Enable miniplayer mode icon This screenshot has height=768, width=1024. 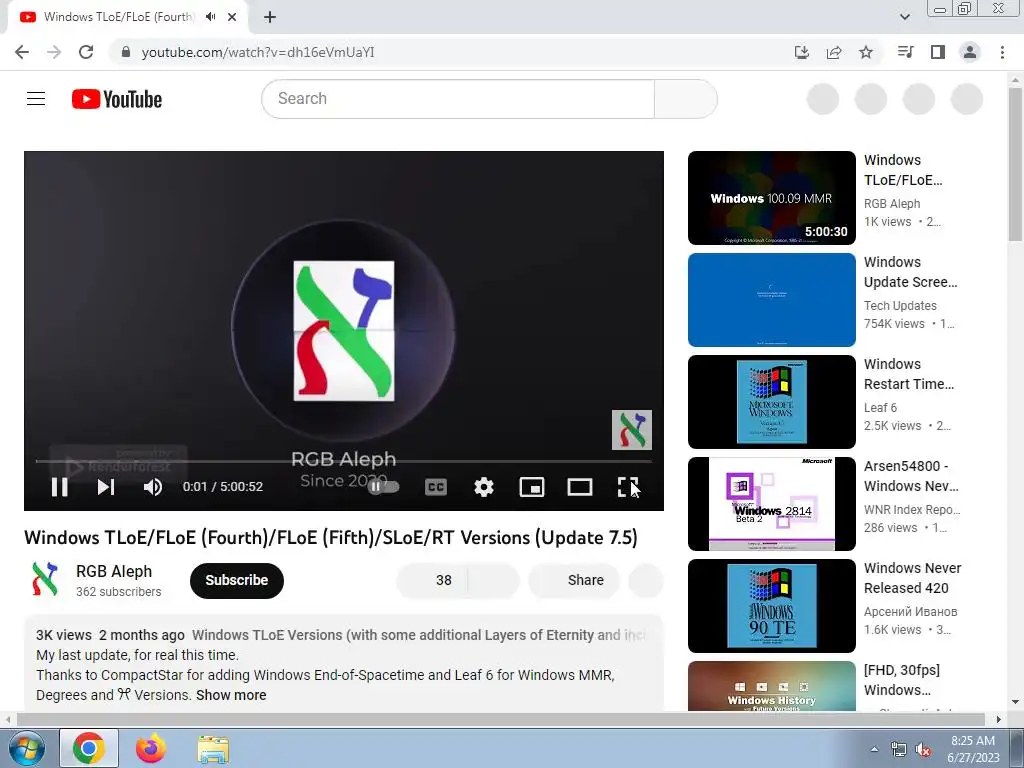[532, 487]
